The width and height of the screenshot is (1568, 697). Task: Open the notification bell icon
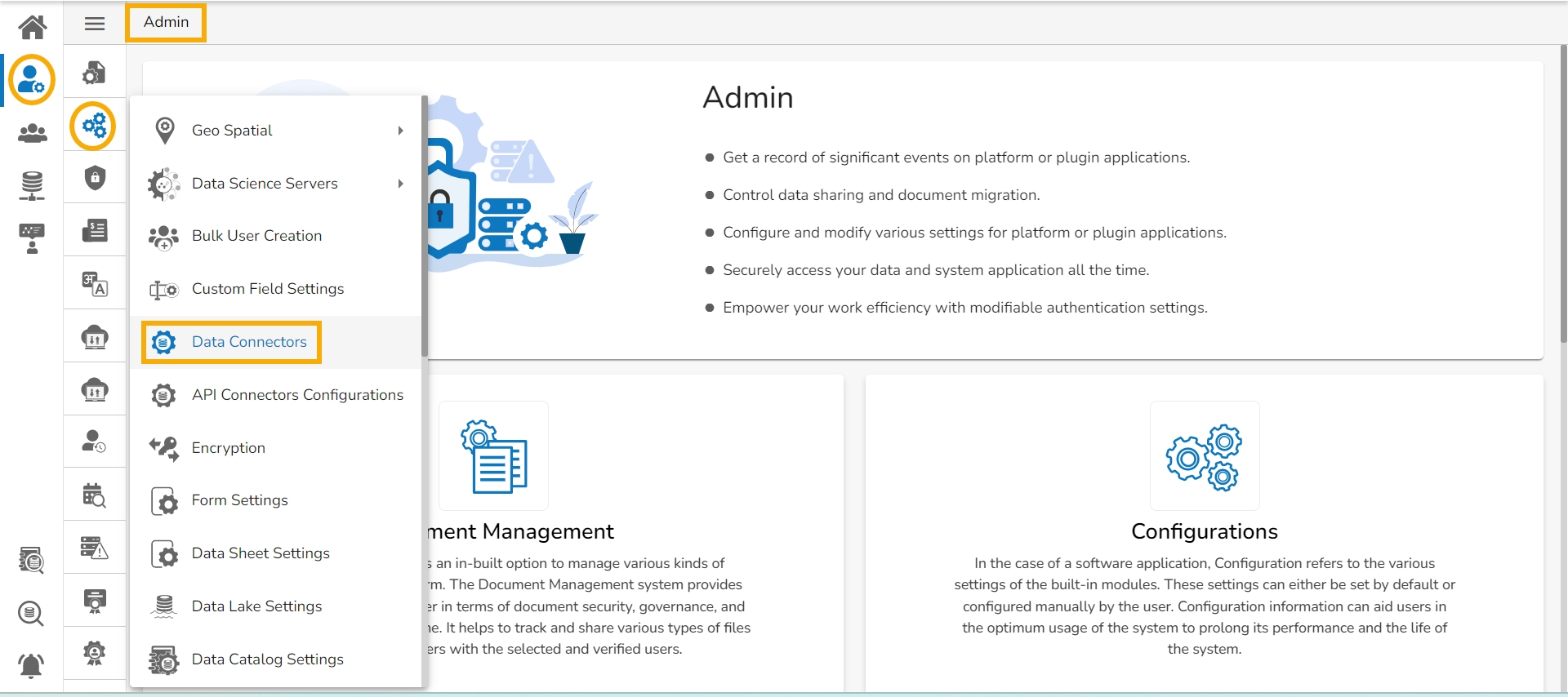[31, 666]
